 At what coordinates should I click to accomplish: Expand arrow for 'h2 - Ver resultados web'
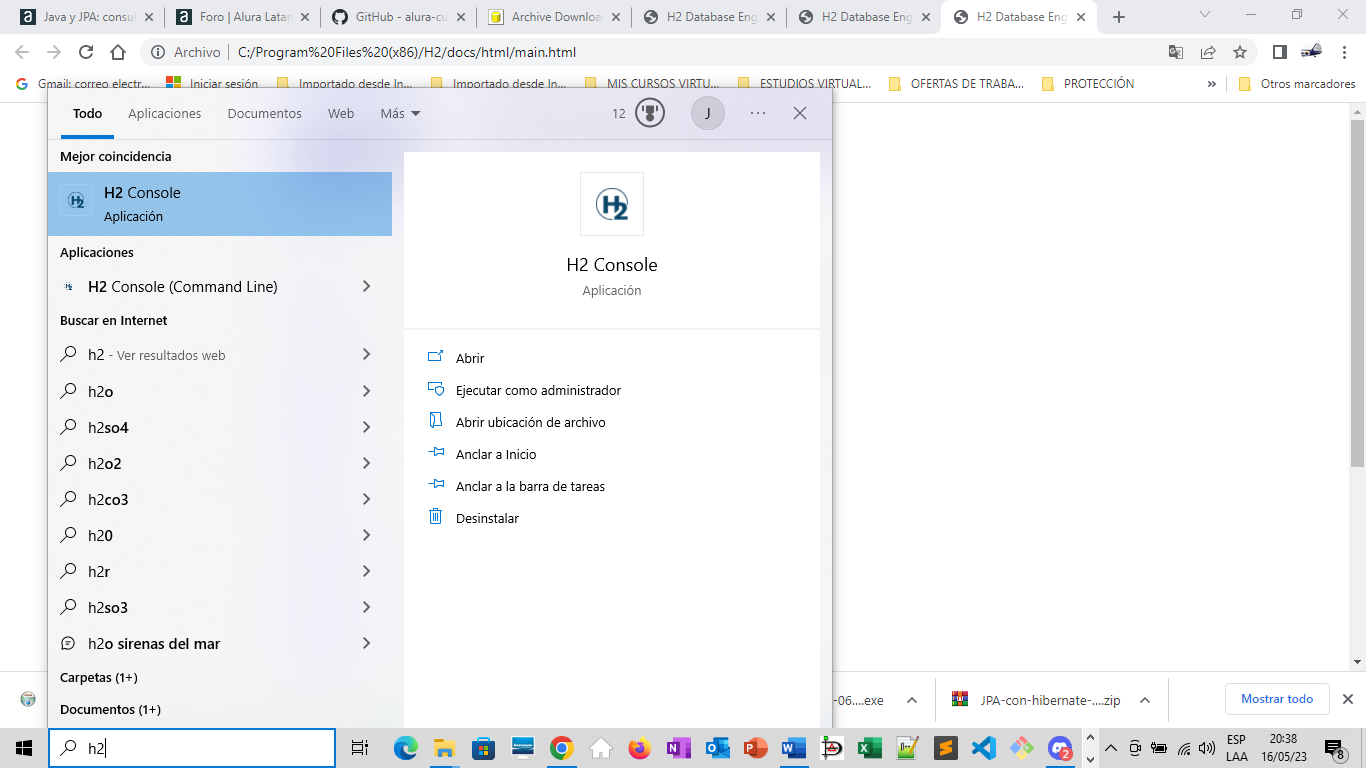pyautogui.click(x=366, y=354)
